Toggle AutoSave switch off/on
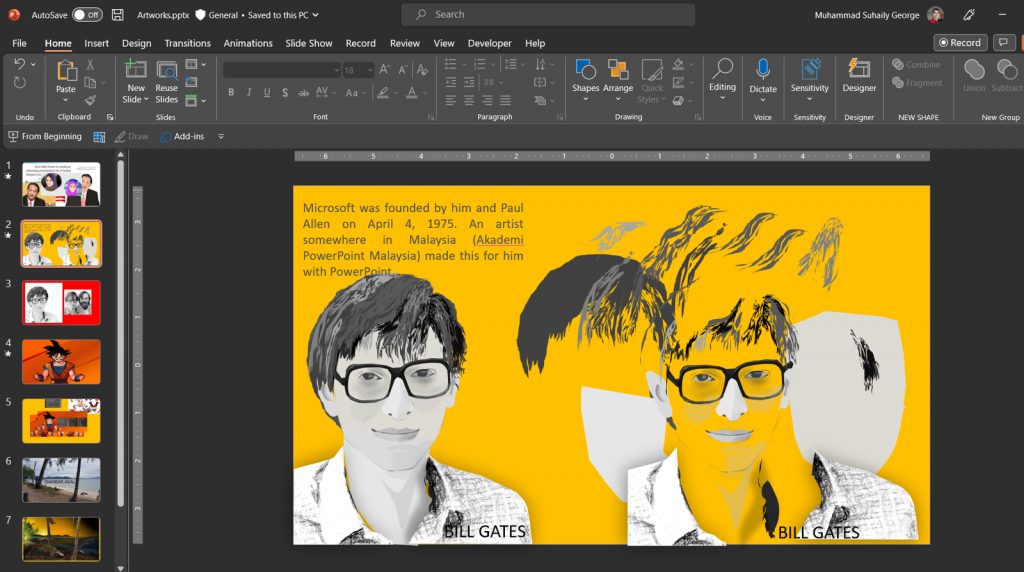 [x=87, y=14]
